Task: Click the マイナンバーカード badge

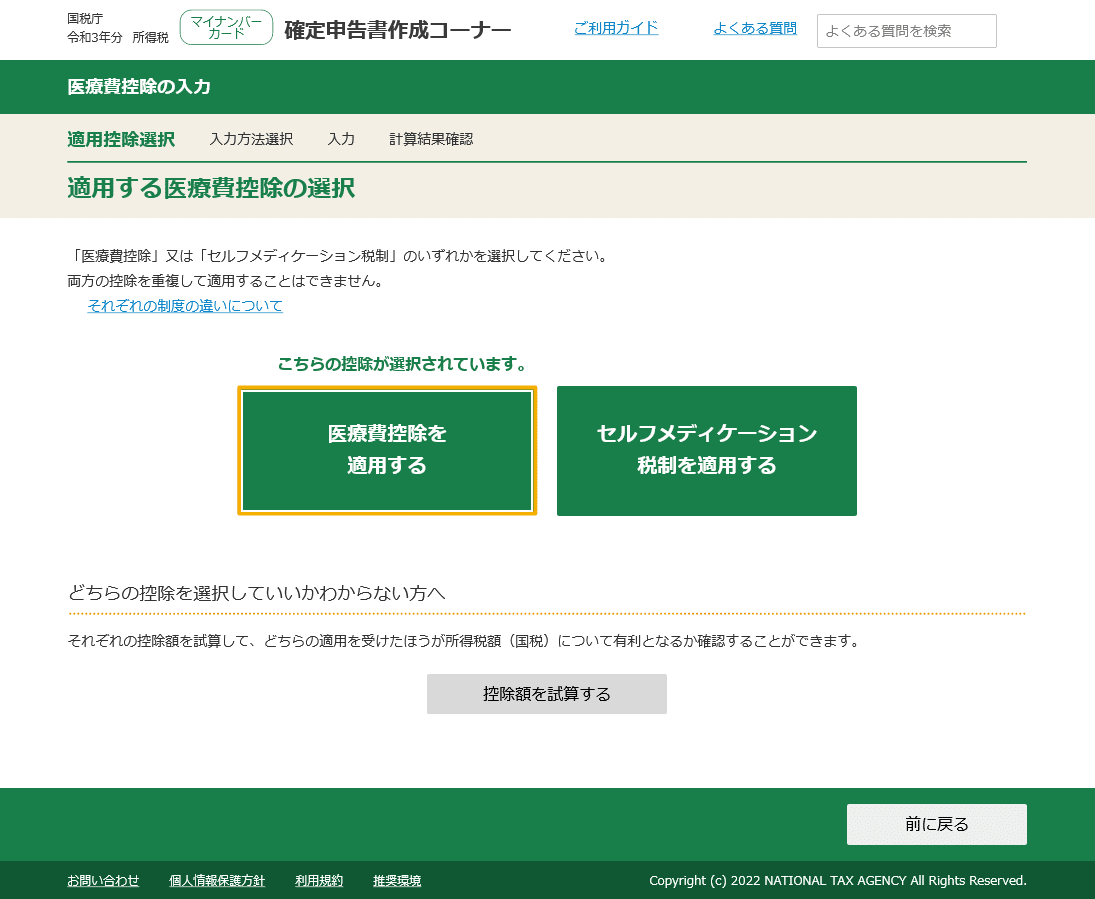Action: (226, 27)
